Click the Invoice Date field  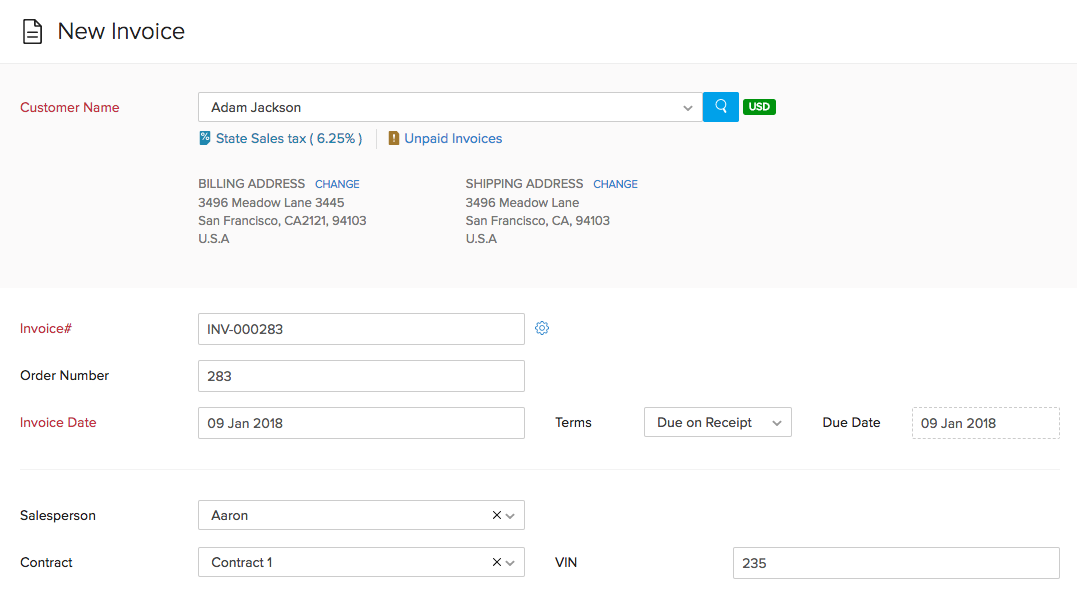point(361,423)
